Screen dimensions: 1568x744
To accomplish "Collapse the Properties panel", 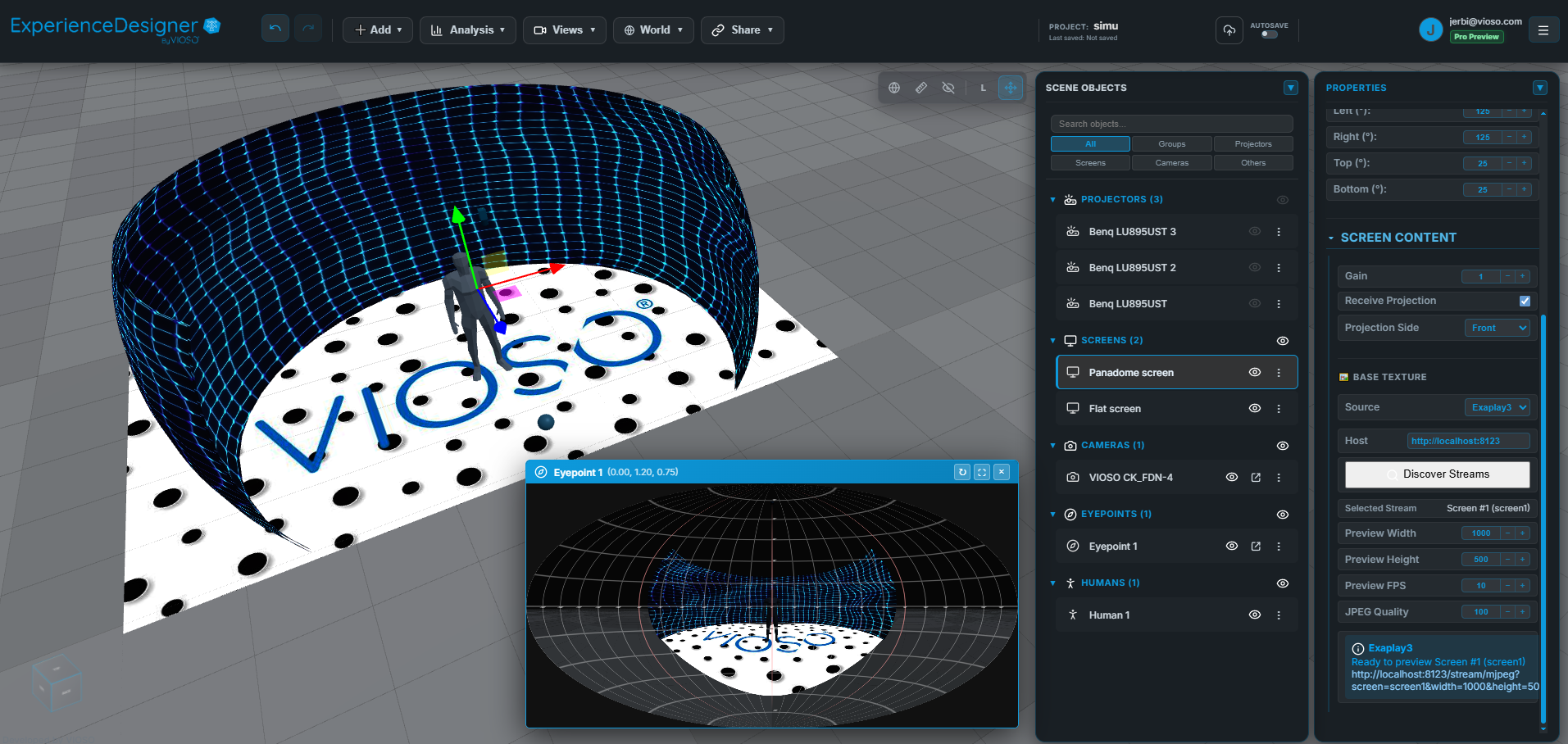I will 1540,88.
